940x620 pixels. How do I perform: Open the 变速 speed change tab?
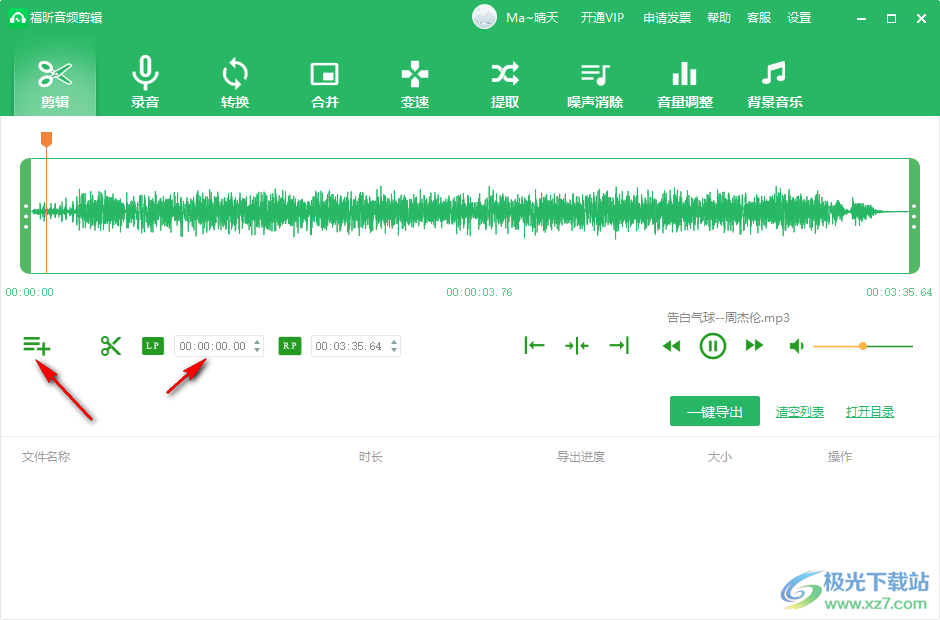414,84
